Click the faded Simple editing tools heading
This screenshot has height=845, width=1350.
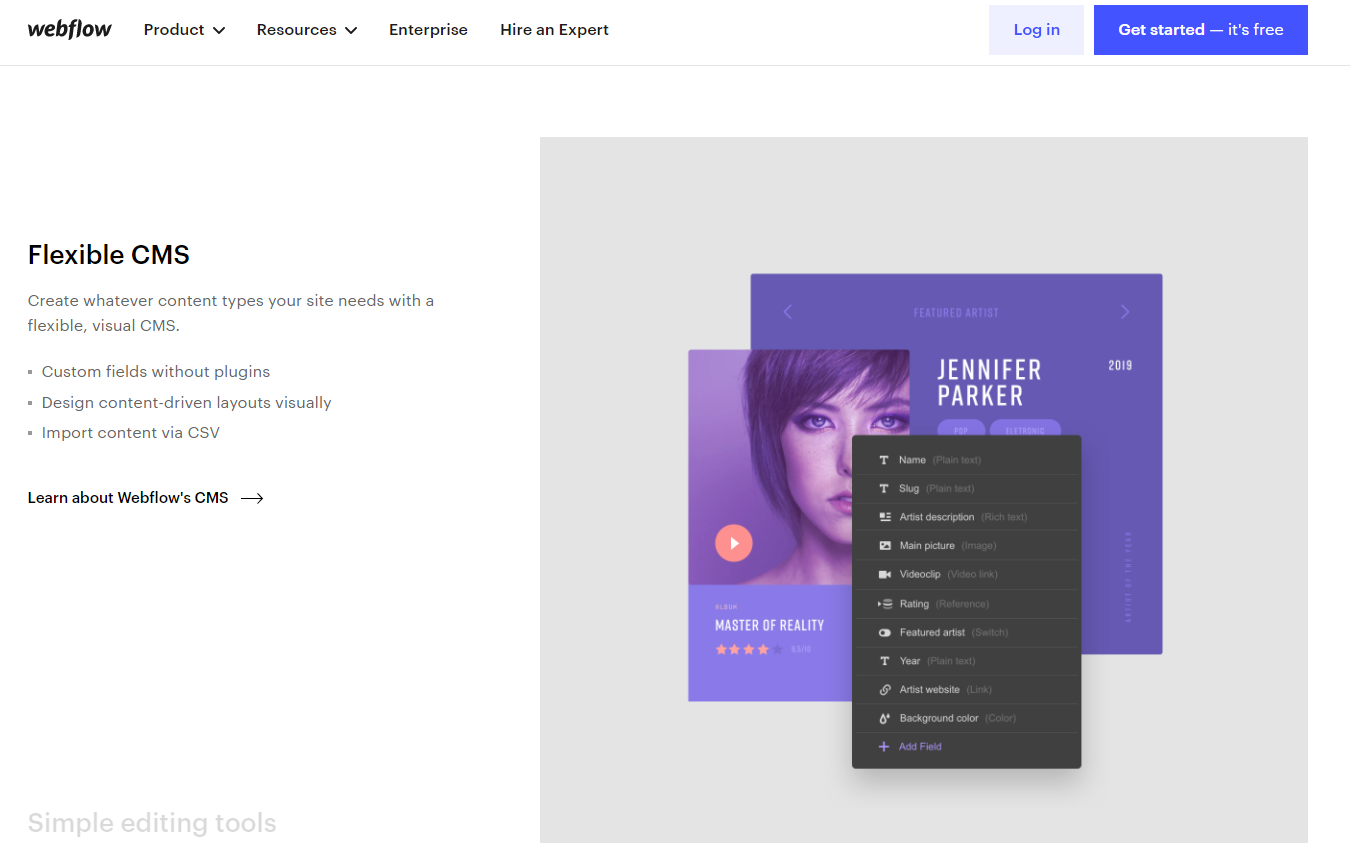point(152,823)
